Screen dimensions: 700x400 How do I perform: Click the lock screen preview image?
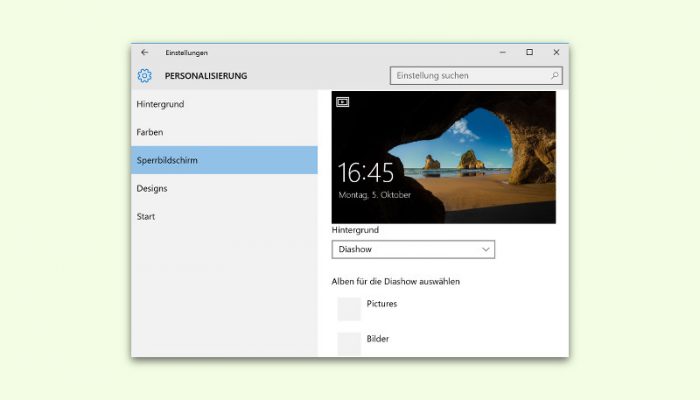click(x=443, y=157)
